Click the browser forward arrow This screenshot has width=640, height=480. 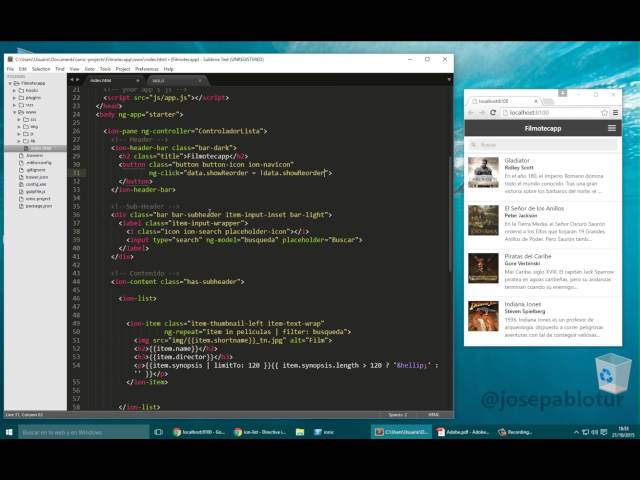click(x=482, y=113)
